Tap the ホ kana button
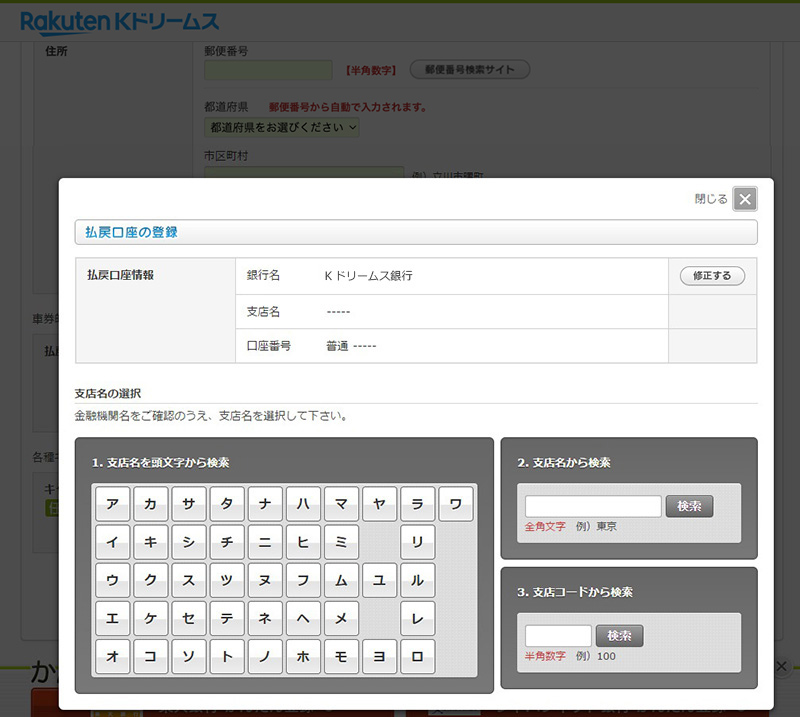The height and width of the screenshot is (717, 800). (x=303, y=656)
